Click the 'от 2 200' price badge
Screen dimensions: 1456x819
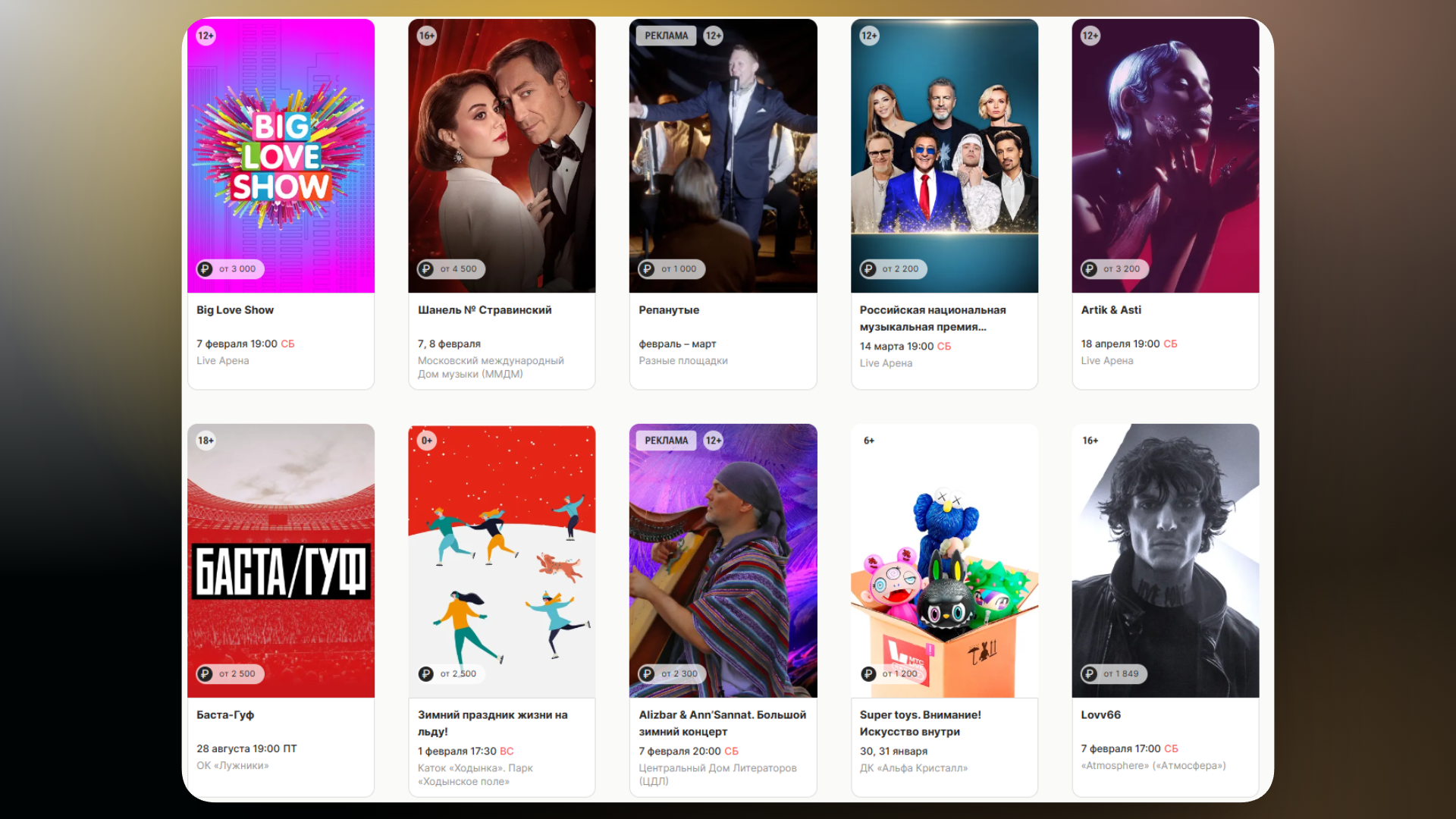click(893, 269)
